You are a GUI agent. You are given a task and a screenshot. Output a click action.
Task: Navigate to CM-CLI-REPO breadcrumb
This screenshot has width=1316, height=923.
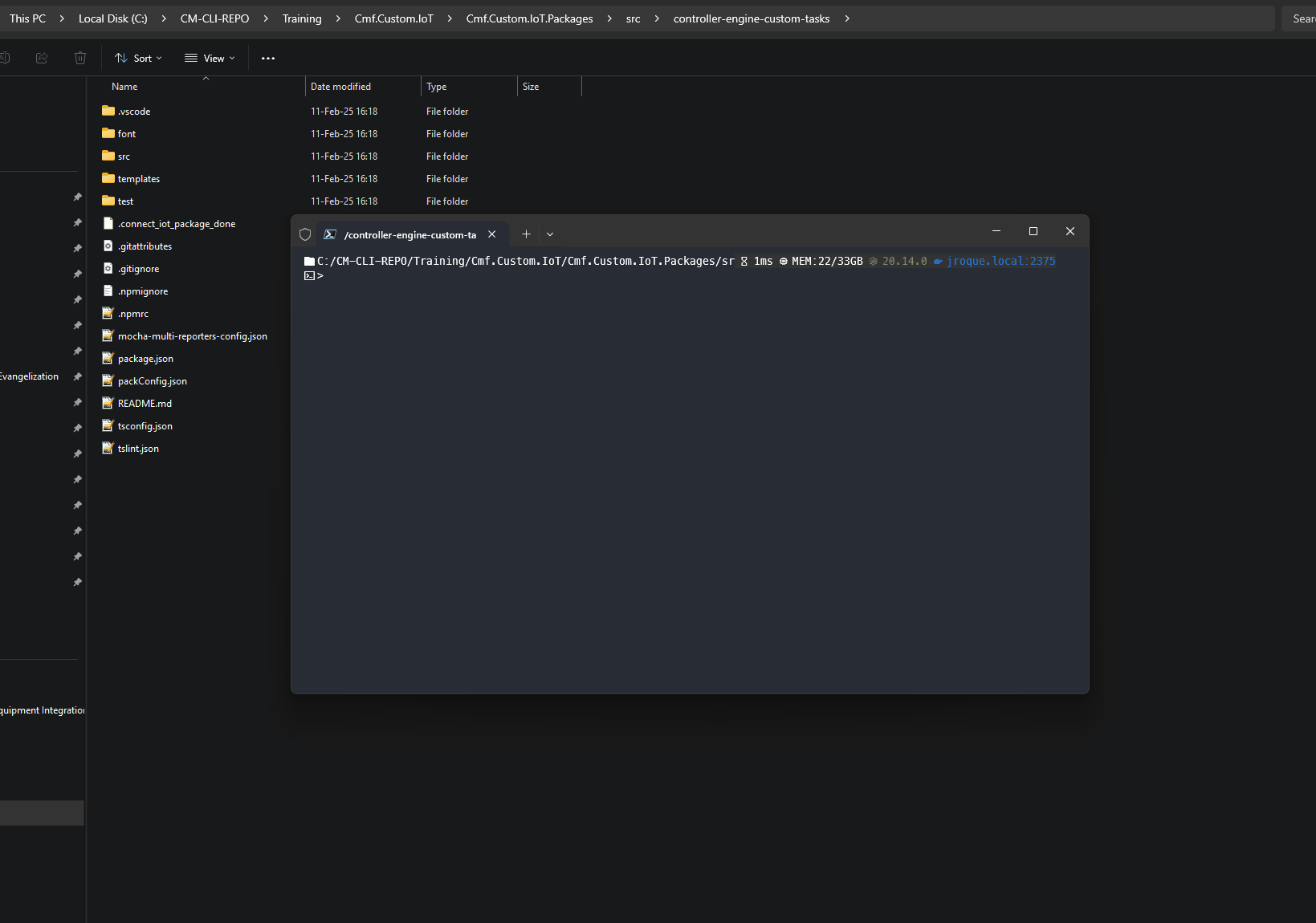tap(214, 18)
